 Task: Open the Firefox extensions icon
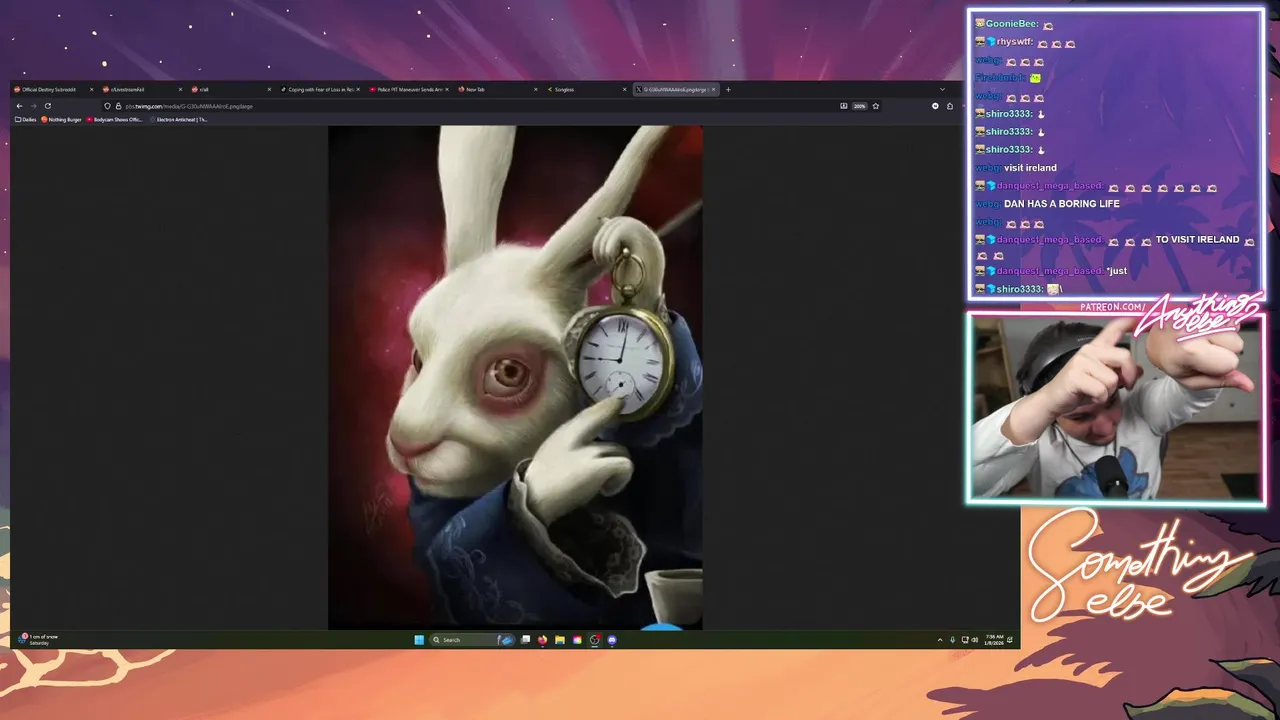coord(949,106)
